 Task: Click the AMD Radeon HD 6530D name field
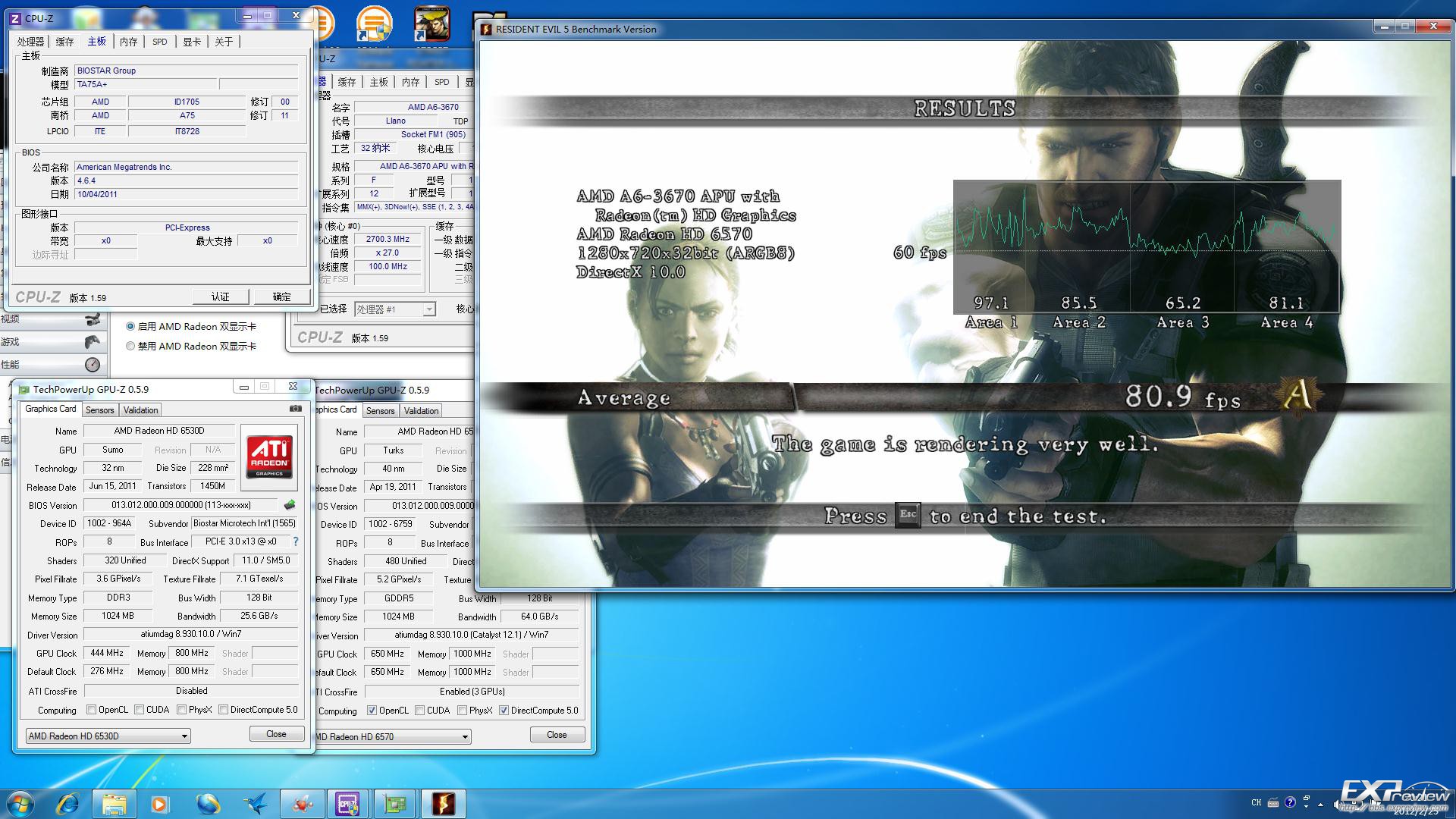[x=159, y=431]
